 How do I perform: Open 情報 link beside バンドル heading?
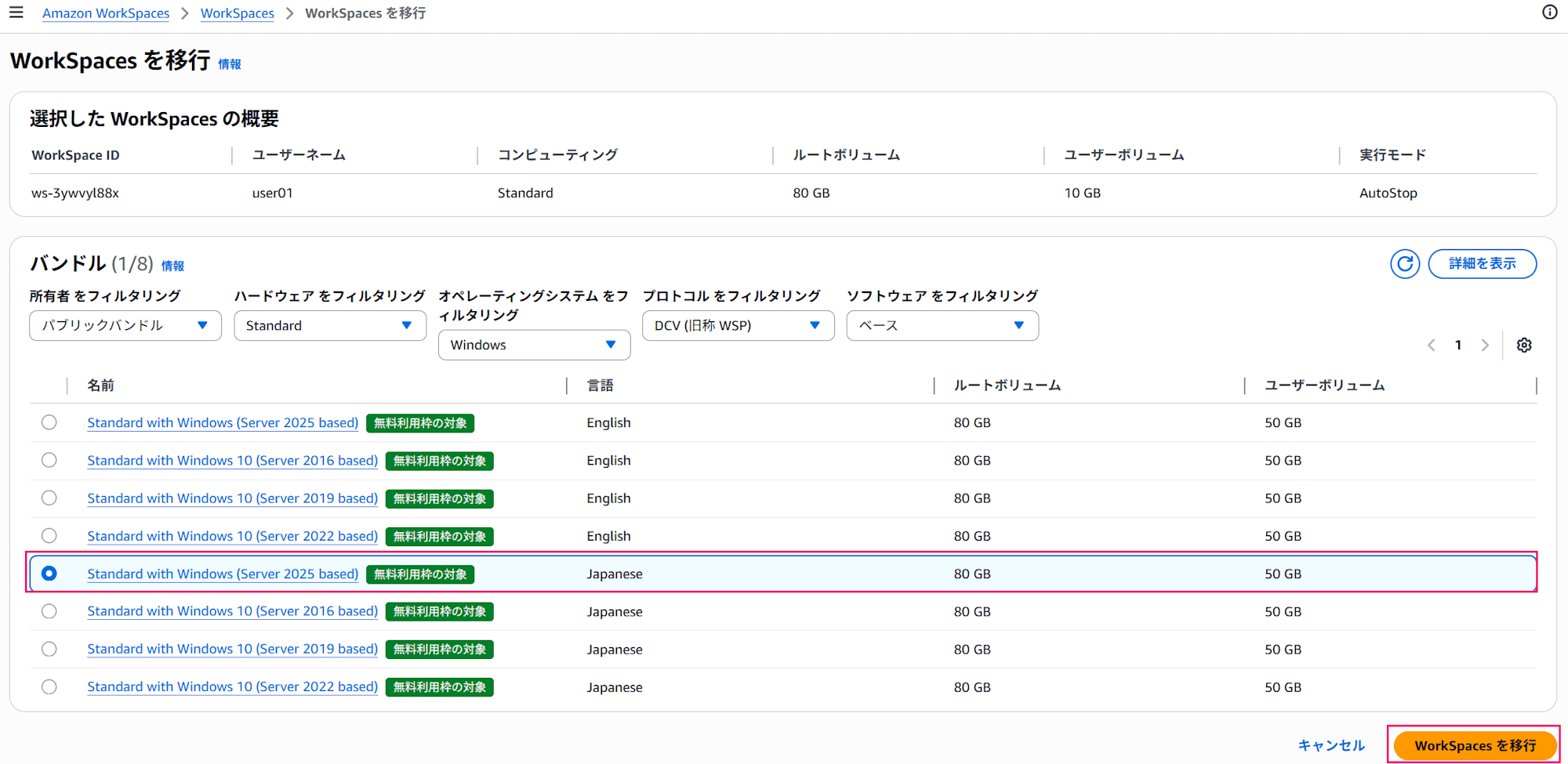[172, 266]
